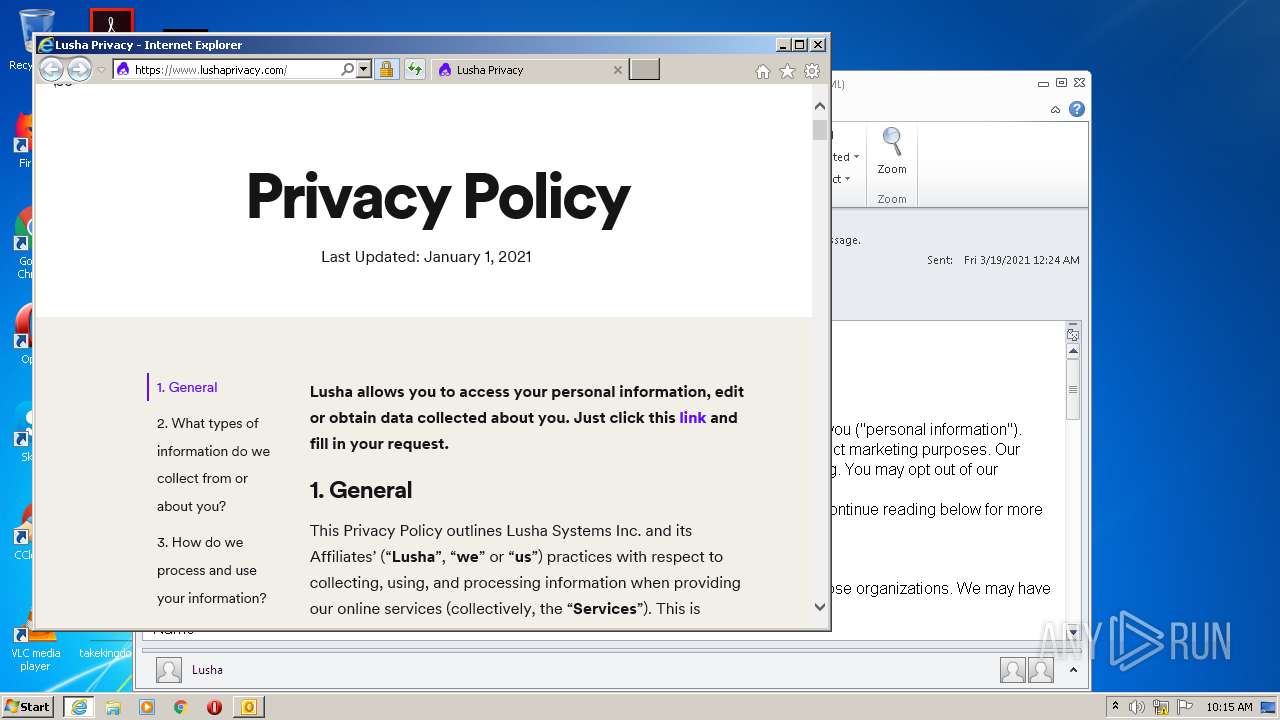Open the VLC media player desktop shortcut
The height and width of the screenshot is (720, 1280).
[35, 640]
